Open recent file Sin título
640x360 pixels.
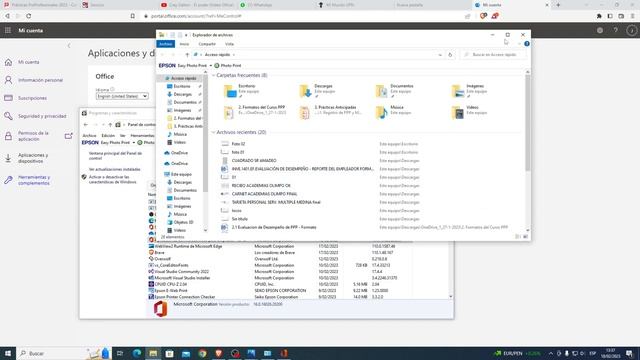(x=240, y=219)
